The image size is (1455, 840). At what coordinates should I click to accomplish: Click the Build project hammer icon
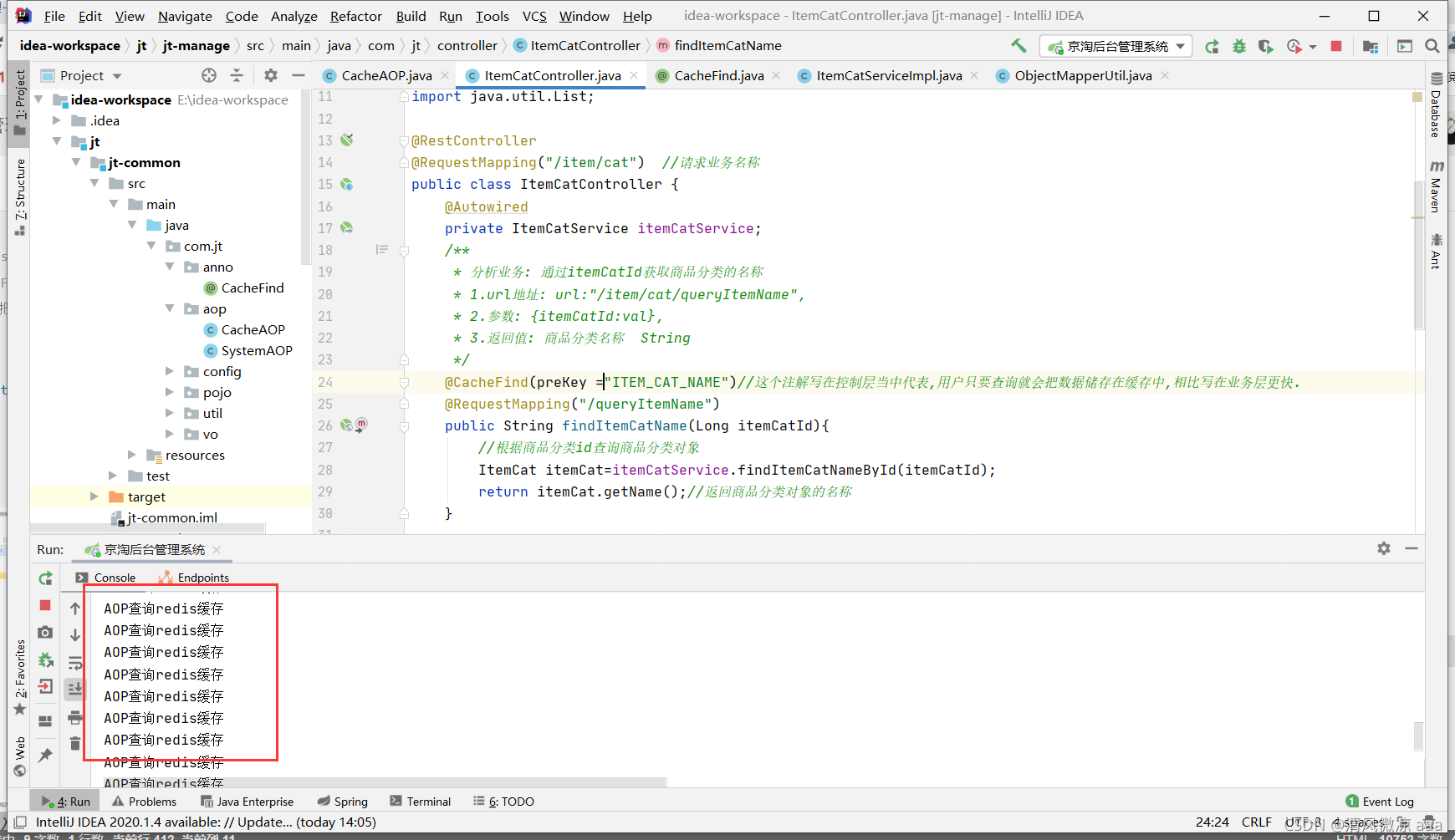click(x=1018, y=46)
